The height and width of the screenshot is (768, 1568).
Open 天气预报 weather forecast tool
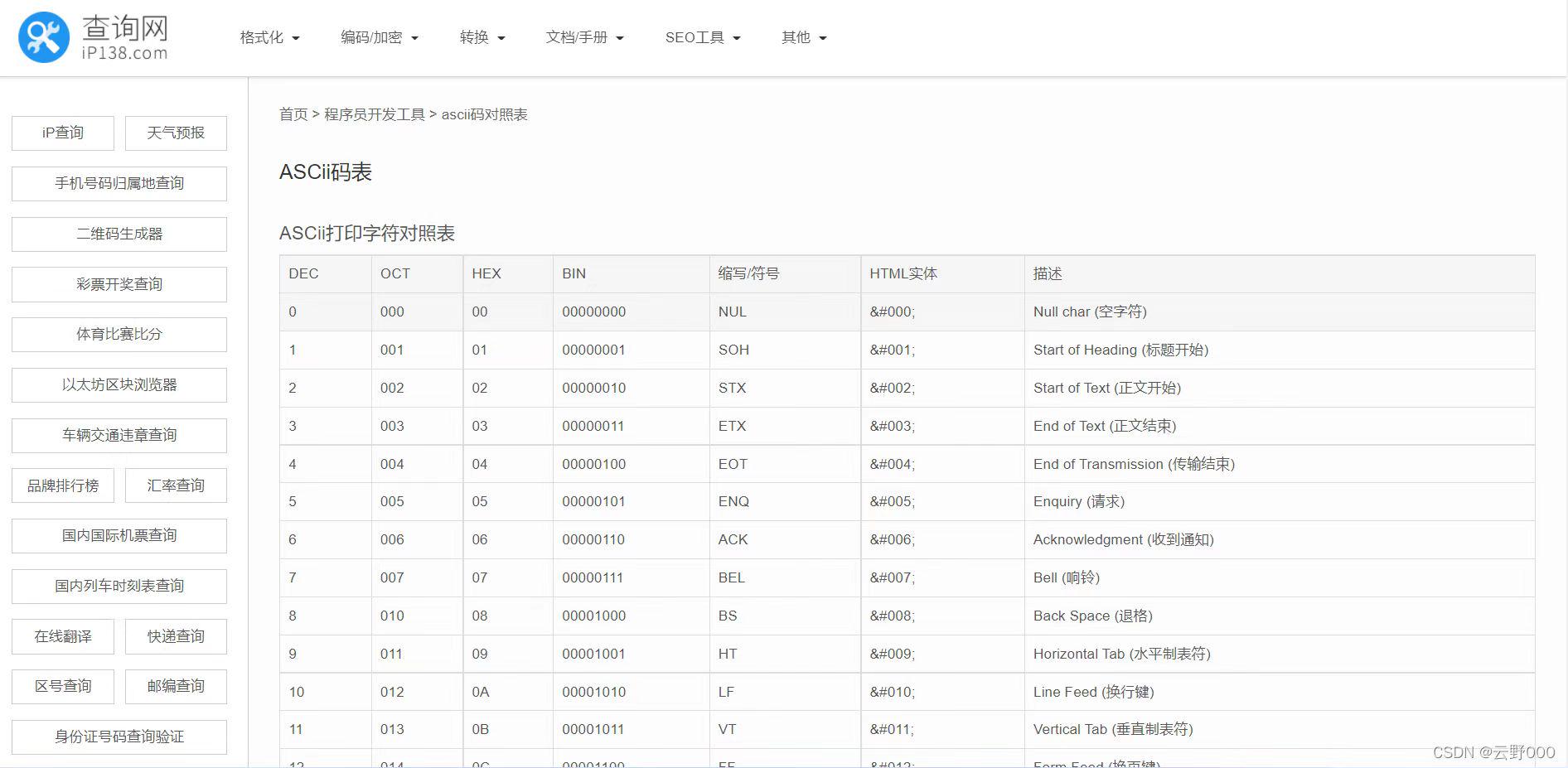pyautogui.click(x=176, y=133)
